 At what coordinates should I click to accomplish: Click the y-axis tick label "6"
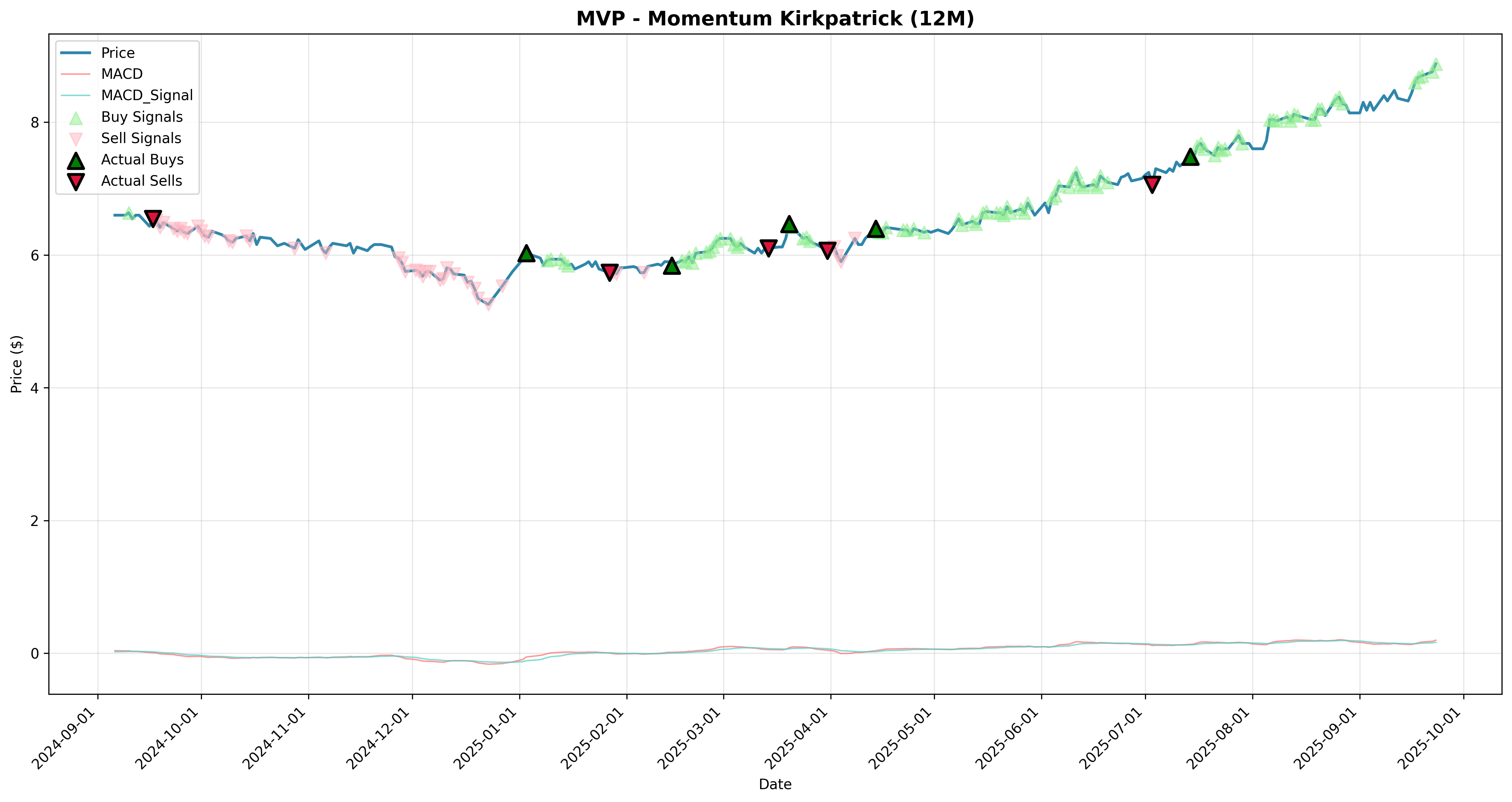(x=35, y=255)
